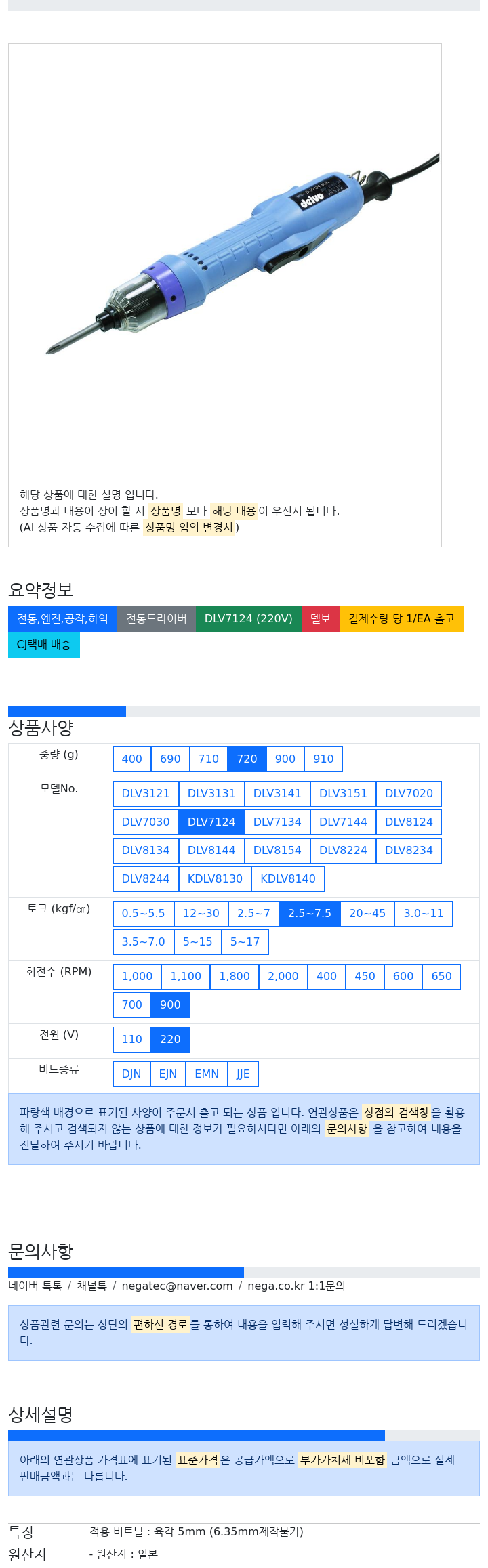Screen dimensions: 488x1568
Task: Click the yellow 결제수량 당 1/EA 출고 tag
Action: point(401,619)
